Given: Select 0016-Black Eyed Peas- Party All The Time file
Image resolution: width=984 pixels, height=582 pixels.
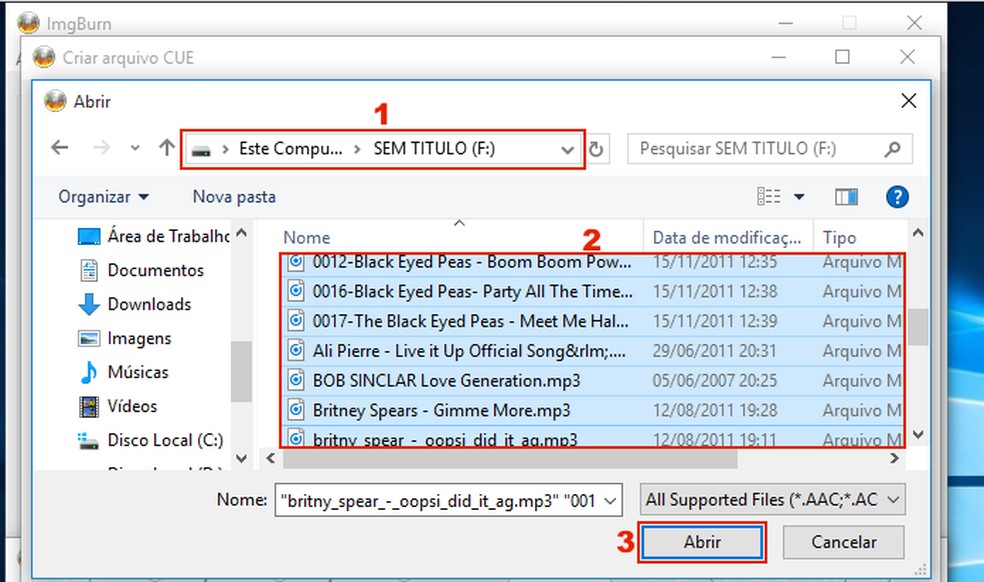Looking at the screenshot, I should [x=473, y=292].
